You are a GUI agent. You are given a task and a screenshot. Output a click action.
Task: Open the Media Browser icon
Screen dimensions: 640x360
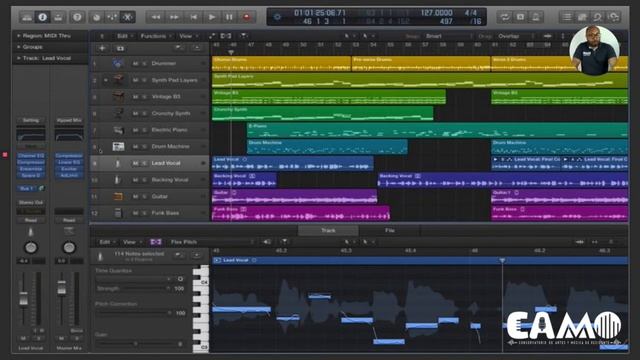[613, 17]
